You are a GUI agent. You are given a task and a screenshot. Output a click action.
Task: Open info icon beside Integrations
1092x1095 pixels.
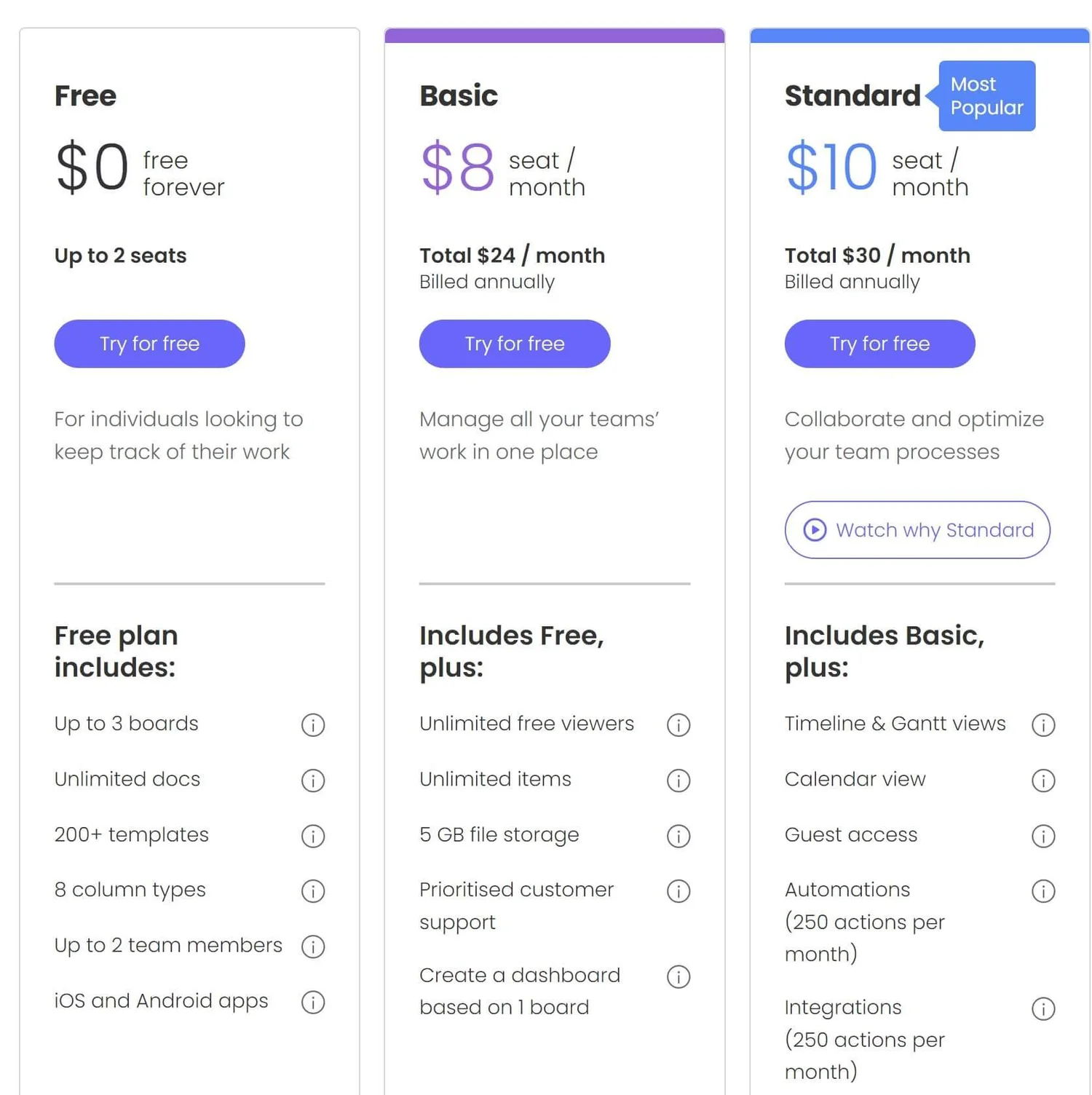1043,1009
